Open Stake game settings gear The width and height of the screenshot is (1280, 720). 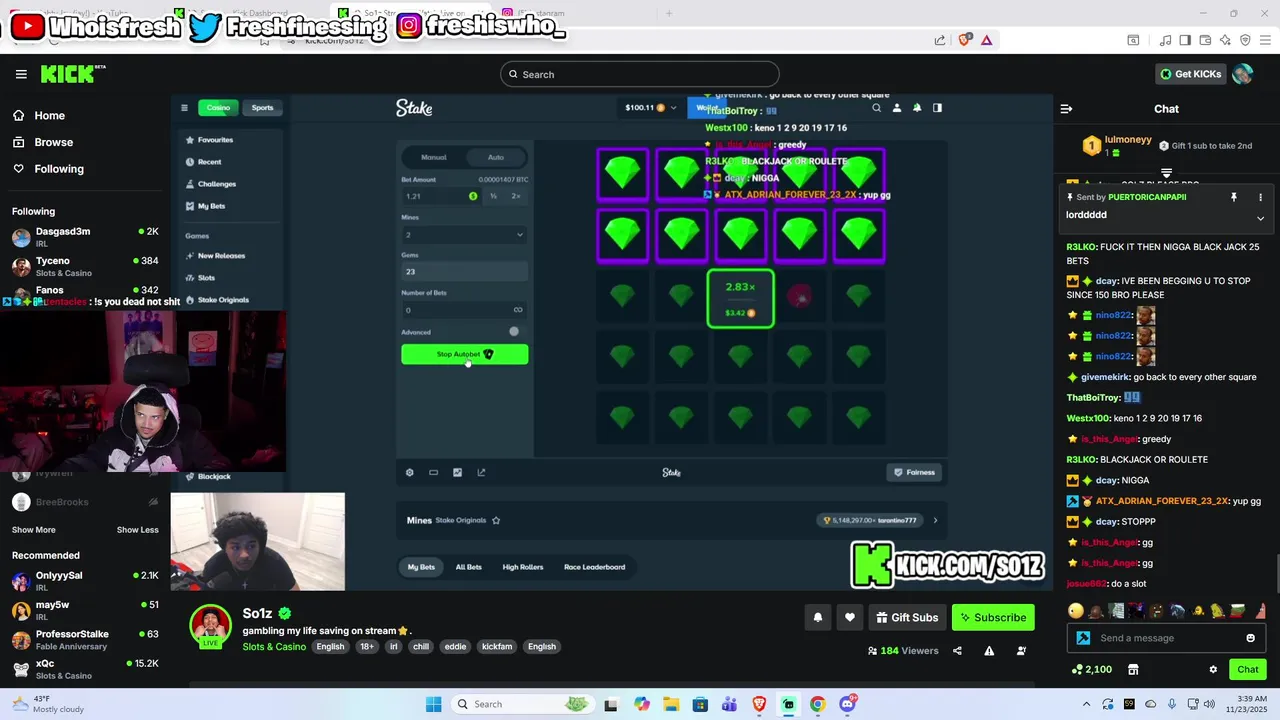[x=409, y=472]
